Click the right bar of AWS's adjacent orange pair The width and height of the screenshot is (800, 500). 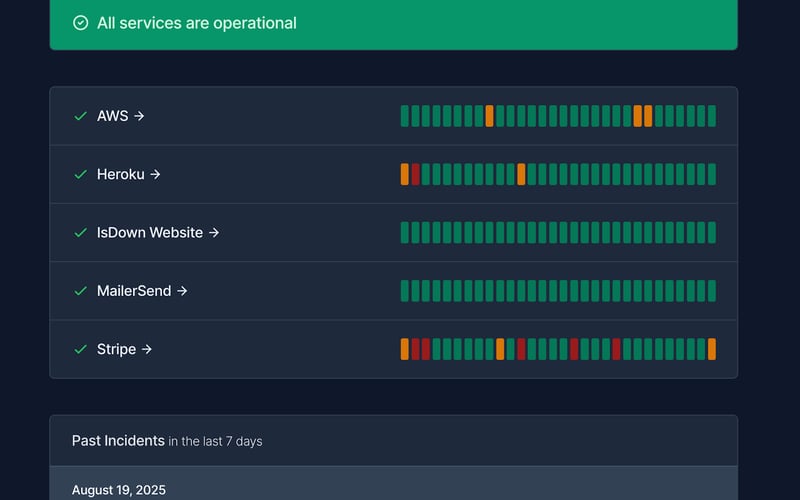tap(648, 116)
